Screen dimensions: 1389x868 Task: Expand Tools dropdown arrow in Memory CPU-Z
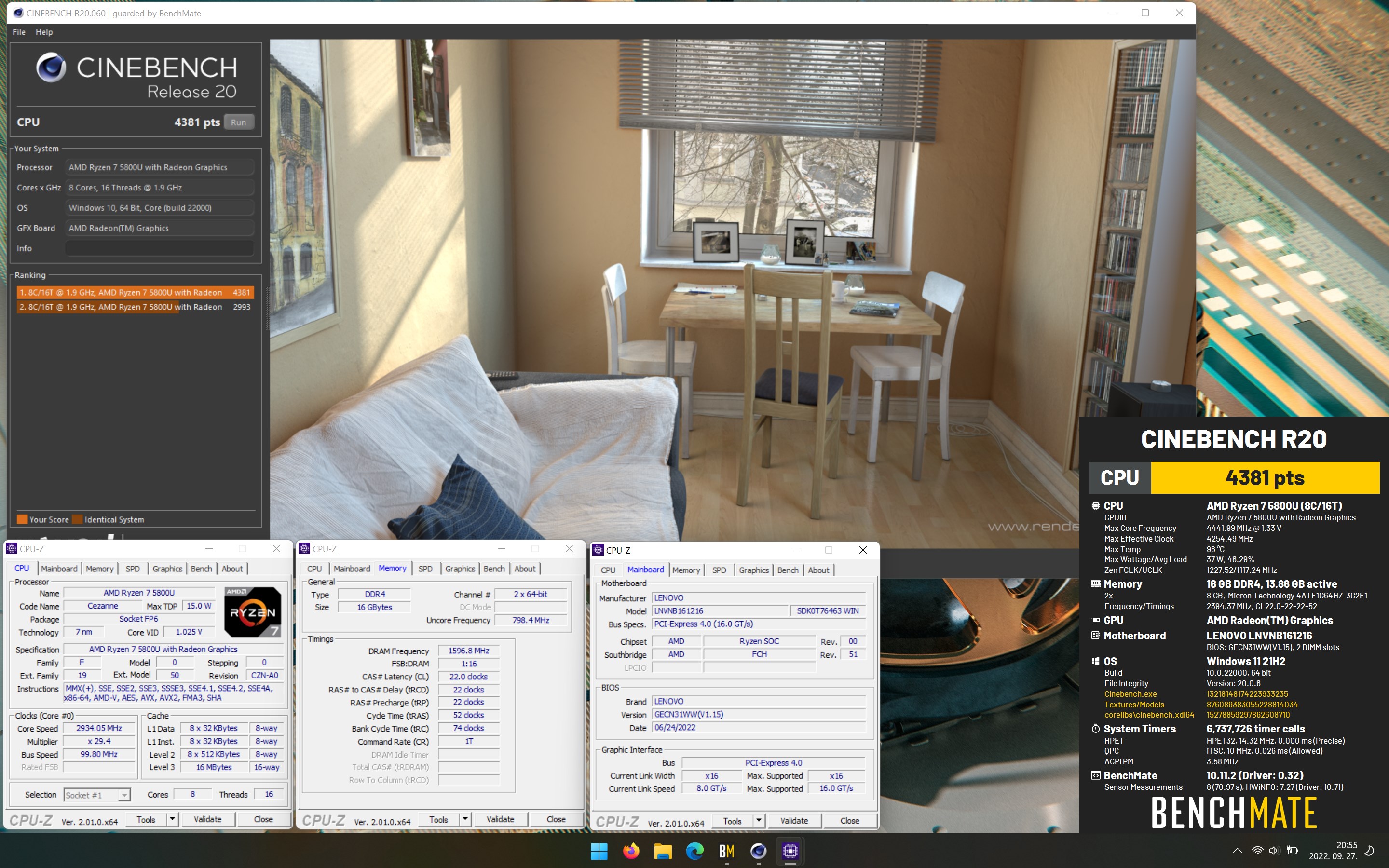465,819
